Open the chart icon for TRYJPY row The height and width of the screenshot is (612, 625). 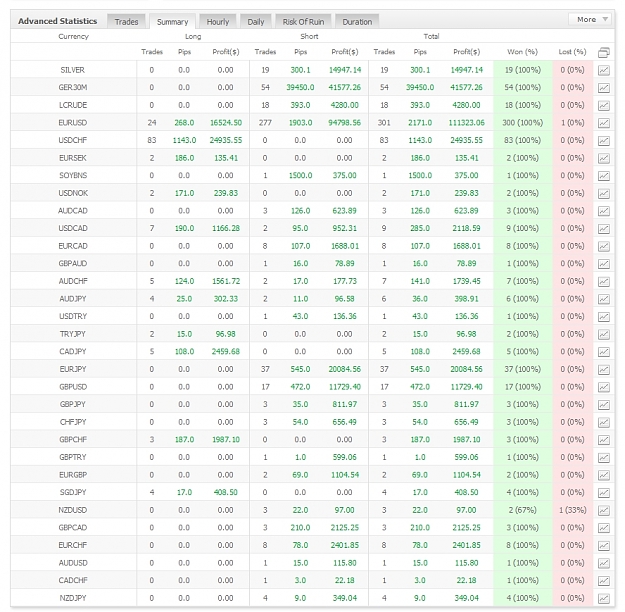pos(603,335)
